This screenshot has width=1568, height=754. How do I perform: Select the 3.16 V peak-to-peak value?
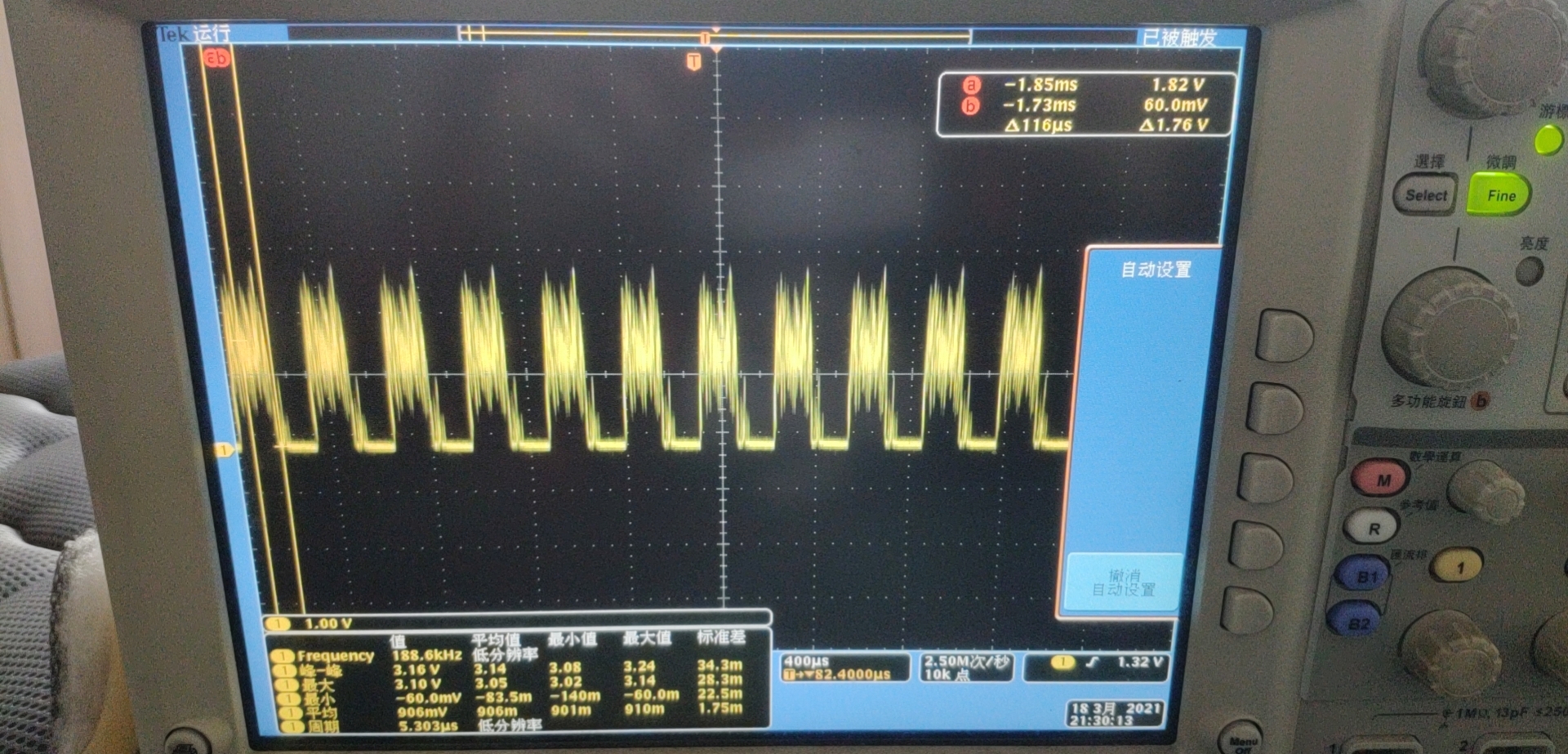(x=416, y=670)
